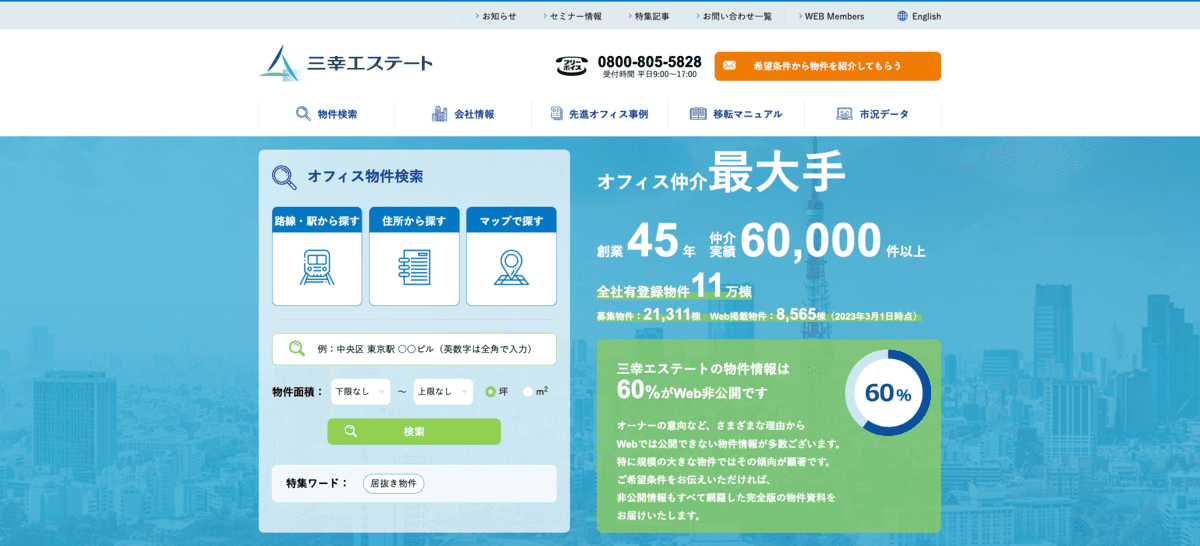Click the 全社有登録物件 11万棟 text
This screenshot has height=546, width=1200.
coord(674,288)
